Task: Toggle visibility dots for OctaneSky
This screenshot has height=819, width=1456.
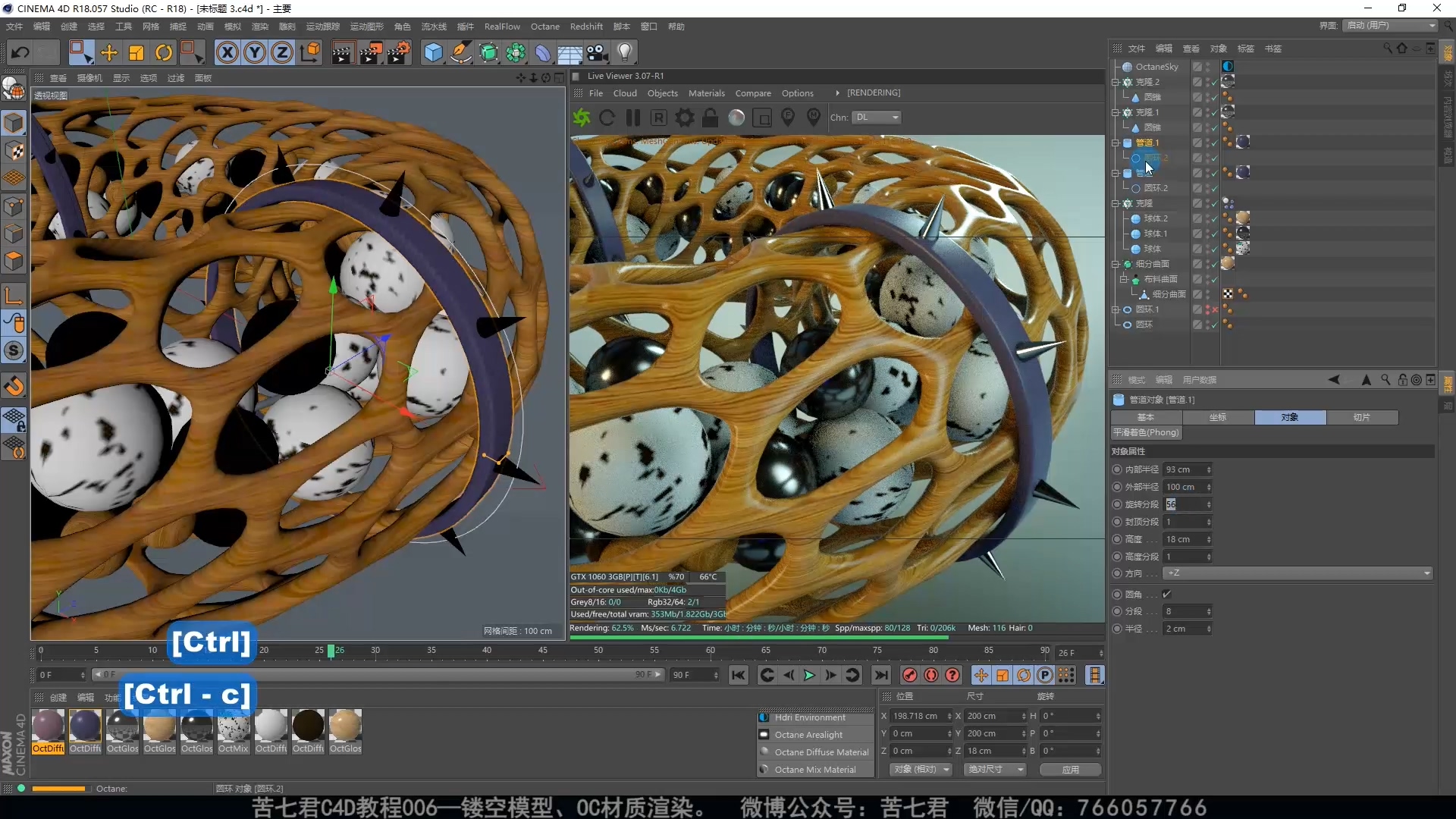Action: tap(1209, 67)
